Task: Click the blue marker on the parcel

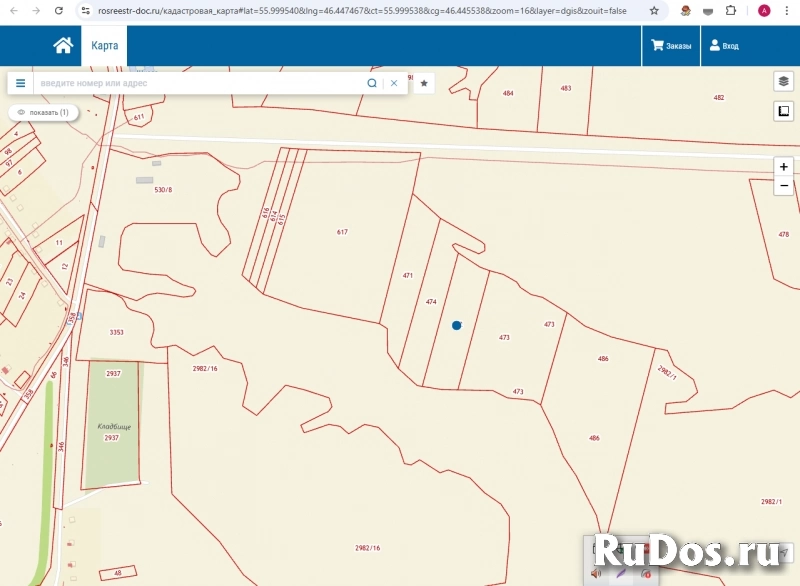Action: [x=457, y=325]
